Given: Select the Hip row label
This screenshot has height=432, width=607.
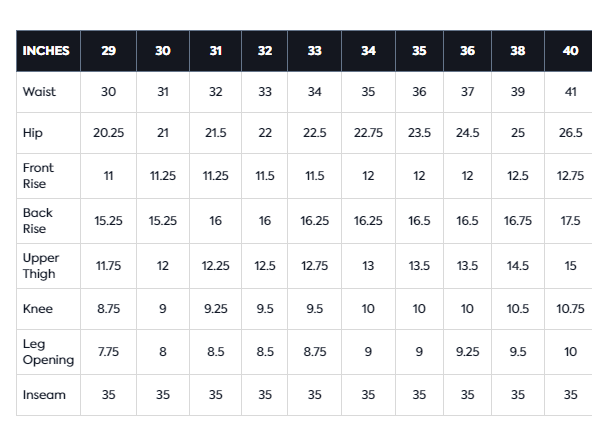Looking at the screenshot, I should [x=32, y=133].
